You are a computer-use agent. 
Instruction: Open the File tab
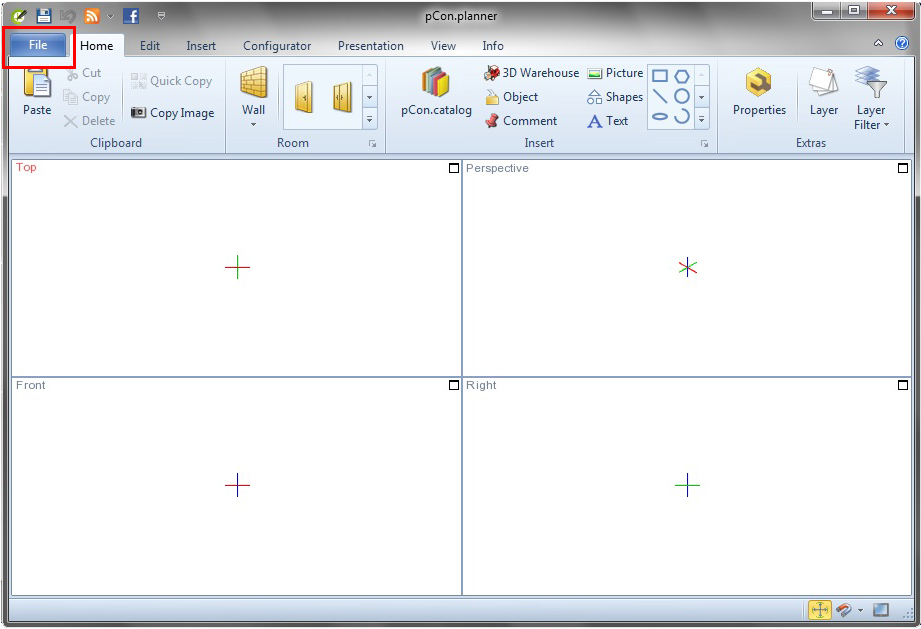(x=38, y=45)
